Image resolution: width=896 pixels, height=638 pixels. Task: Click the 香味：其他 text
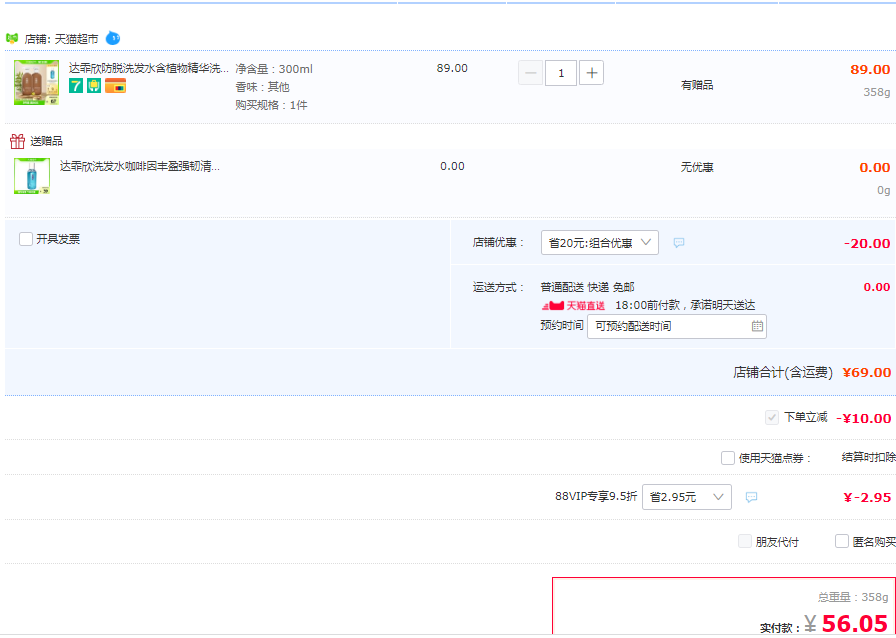[262, 87]
